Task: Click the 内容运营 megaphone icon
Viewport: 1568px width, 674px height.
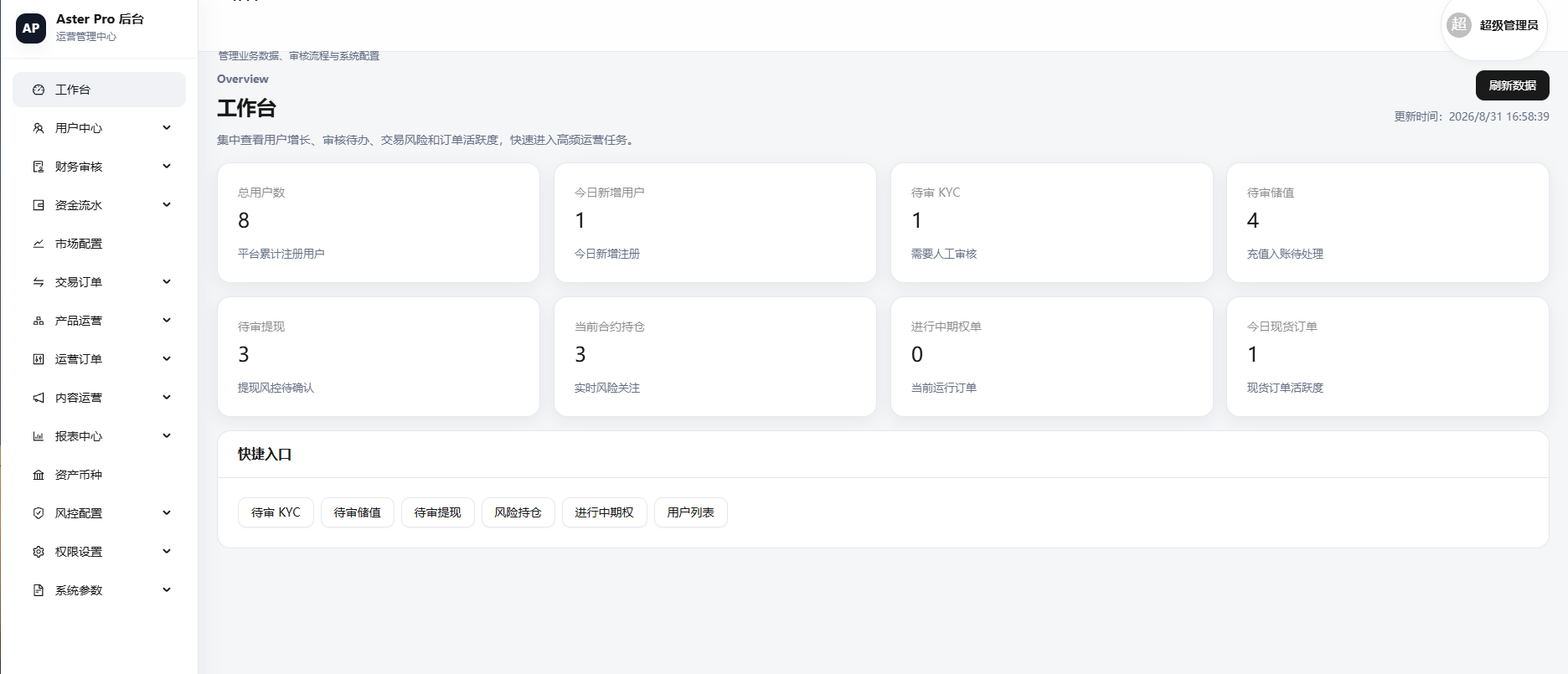Action: click(39, 398)
